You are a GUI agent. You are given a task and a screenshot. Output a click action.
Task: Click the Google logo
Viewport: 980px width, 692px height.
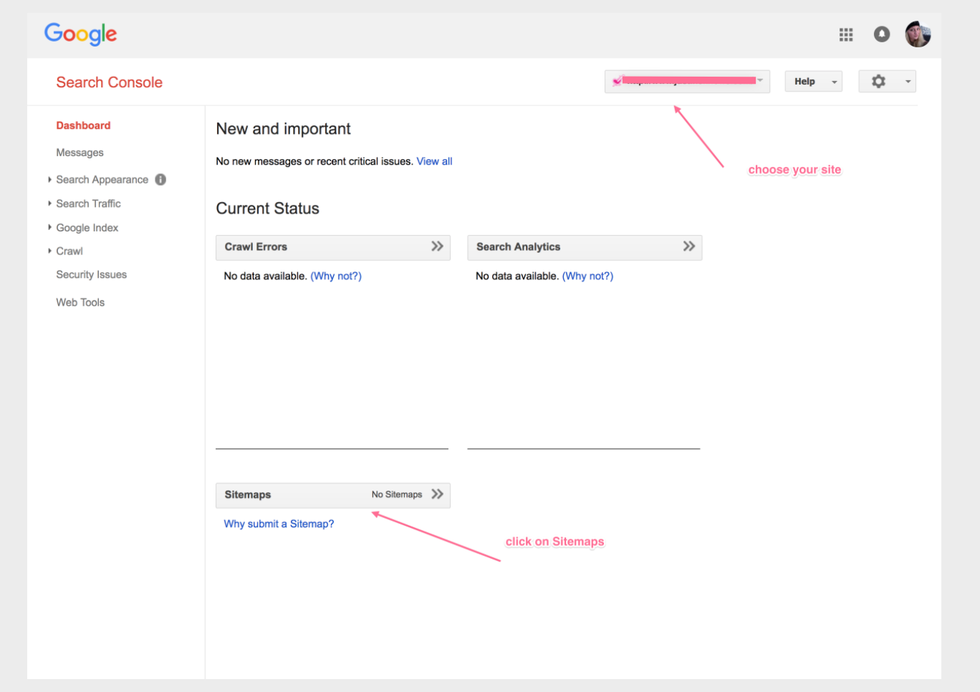pyautogui.click(x=81, y=34)
